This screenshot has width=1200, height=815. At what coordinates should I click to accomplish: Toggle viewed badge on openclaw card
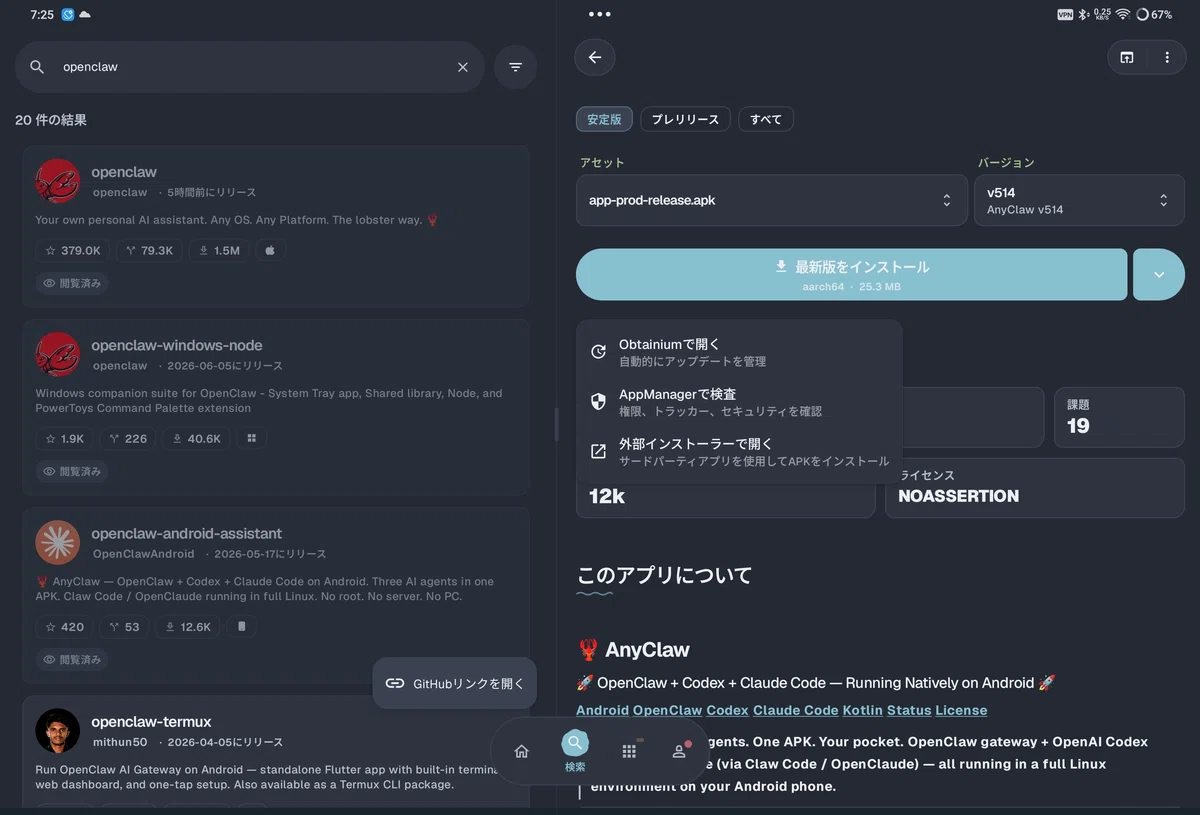click(x=72, y=283)
